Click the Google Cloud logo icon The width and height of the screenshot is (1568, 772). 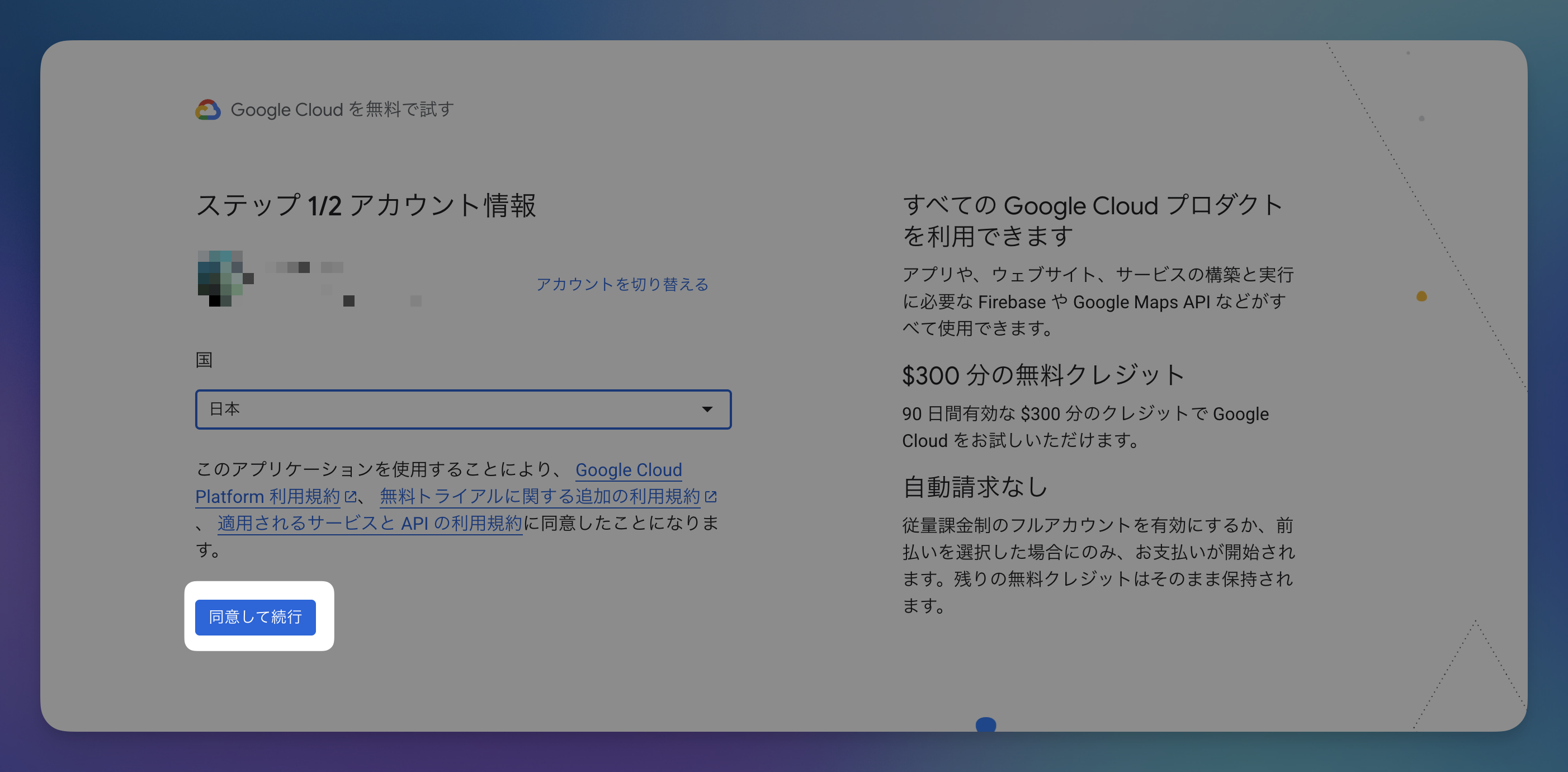(x=207, y=110)
